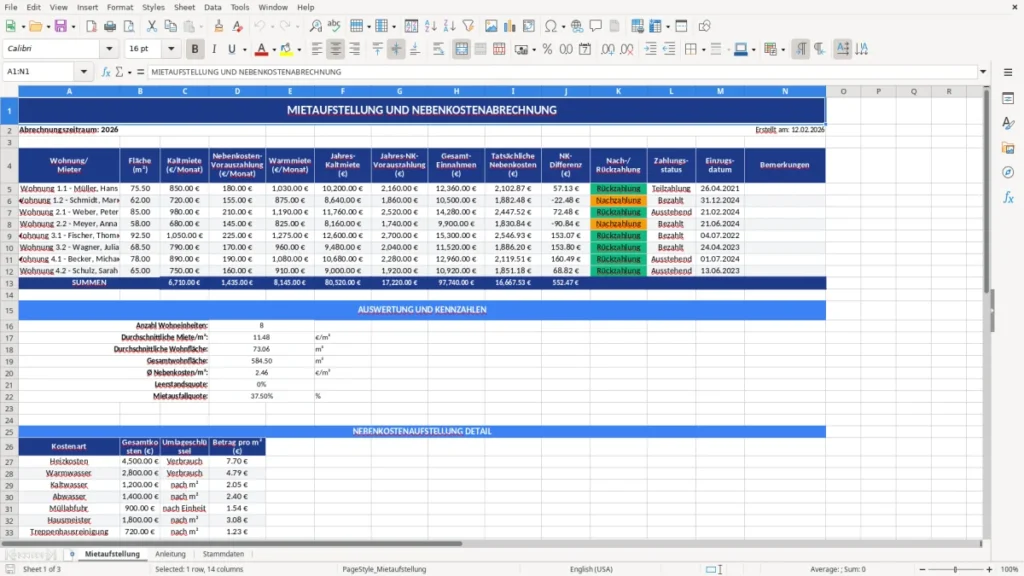Add decimal place icon
This screenshot has width=1024, height=576.
(608, 49)
